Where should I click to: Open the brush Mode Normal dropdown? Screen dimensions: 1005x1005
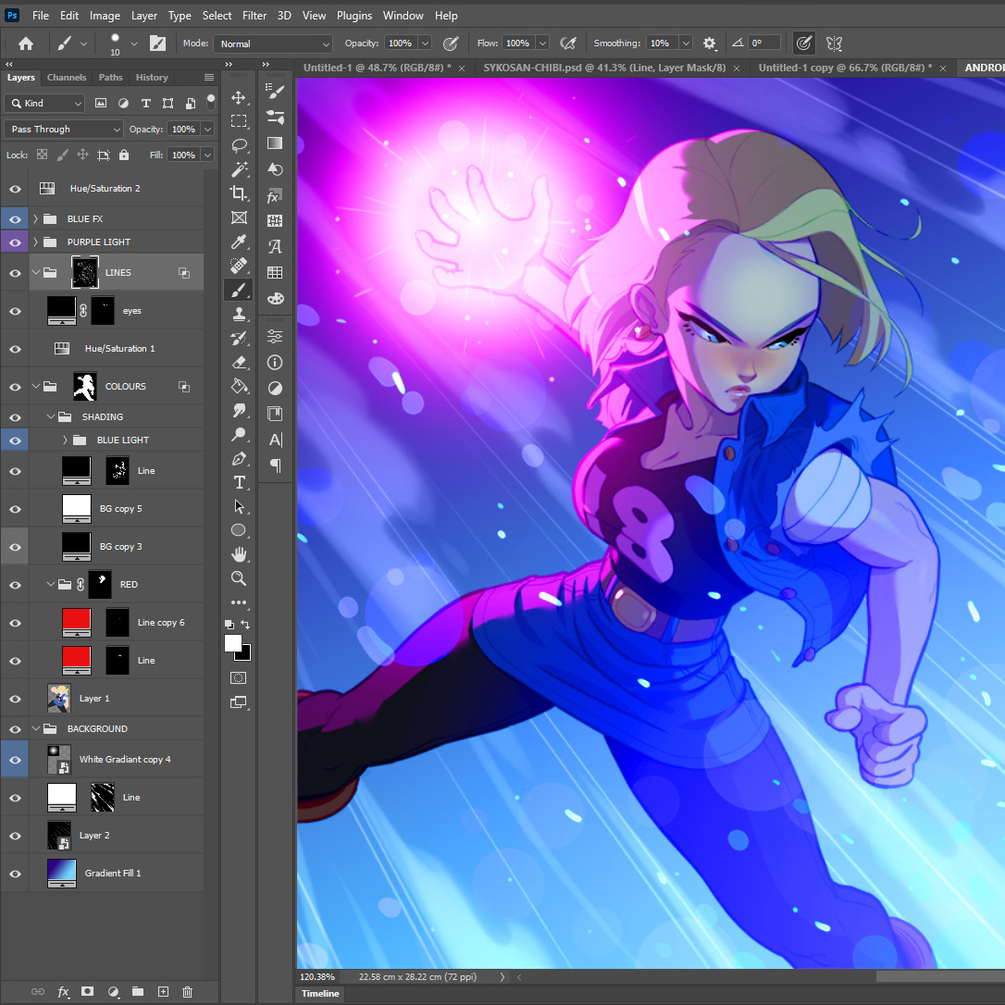click(x=274, y=44)
